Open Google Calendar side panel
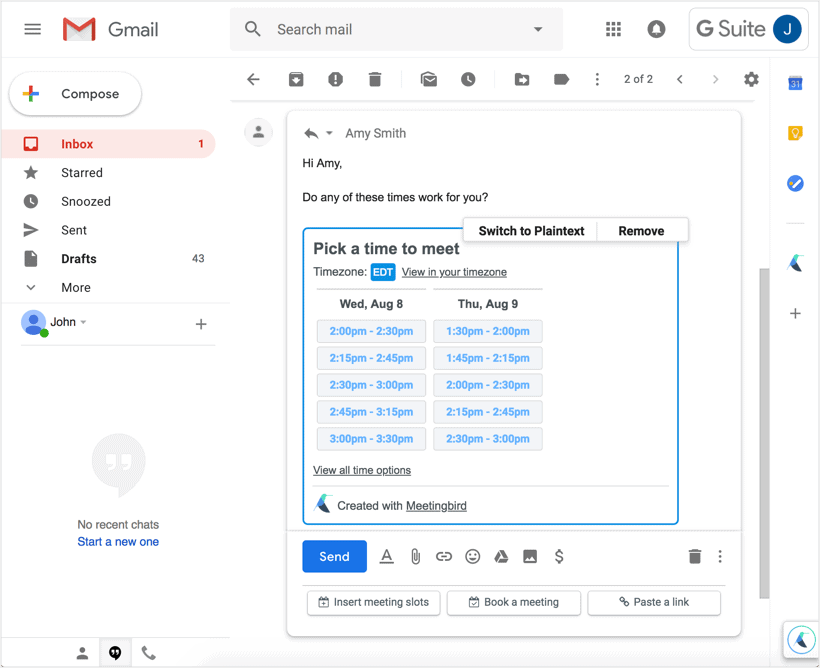This screenshot has width=820, height=668. click(x=795, y=83)
